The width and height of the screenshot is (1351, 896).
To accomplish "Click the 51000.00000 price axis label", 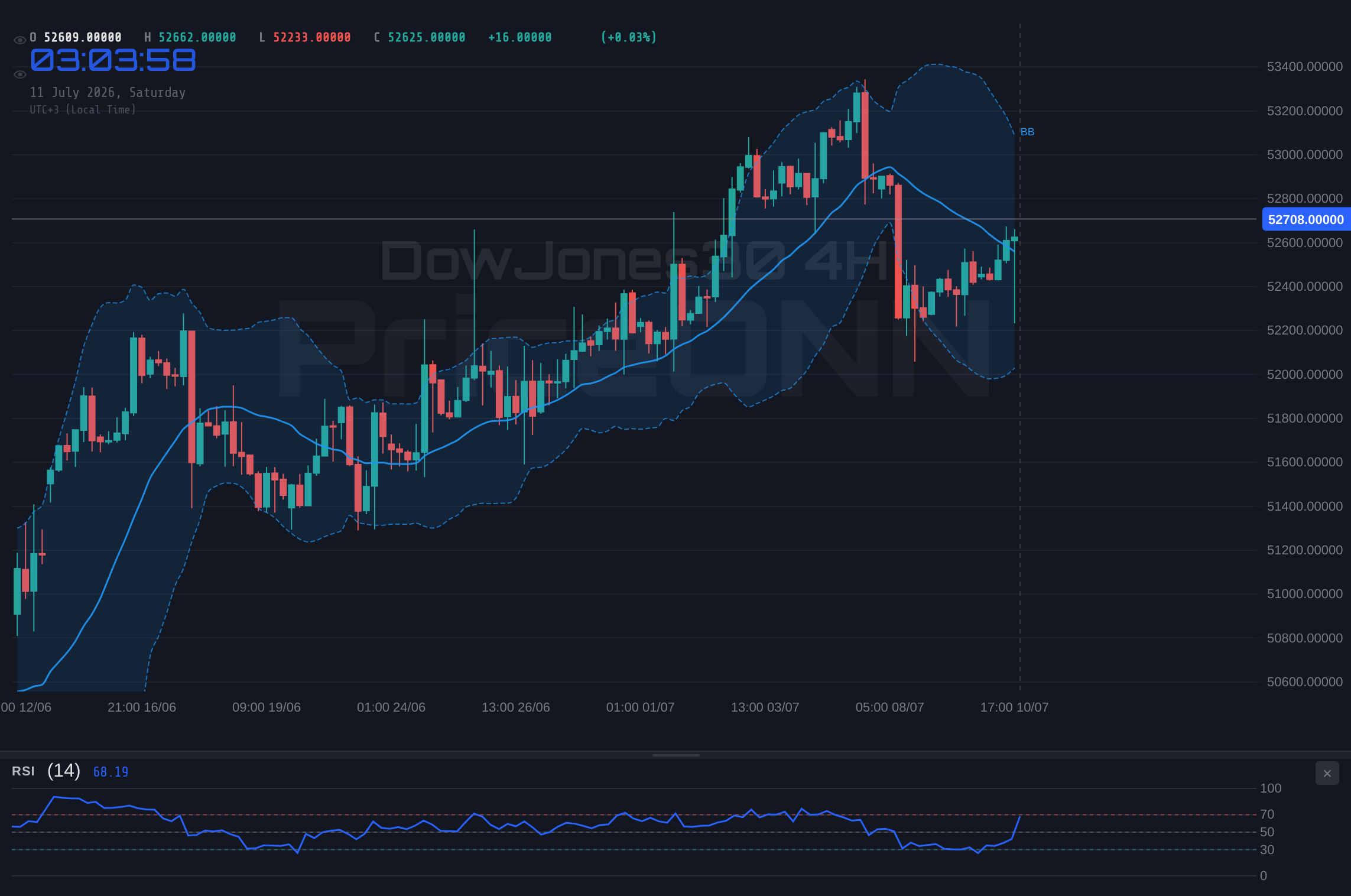I will point(1304,594).
